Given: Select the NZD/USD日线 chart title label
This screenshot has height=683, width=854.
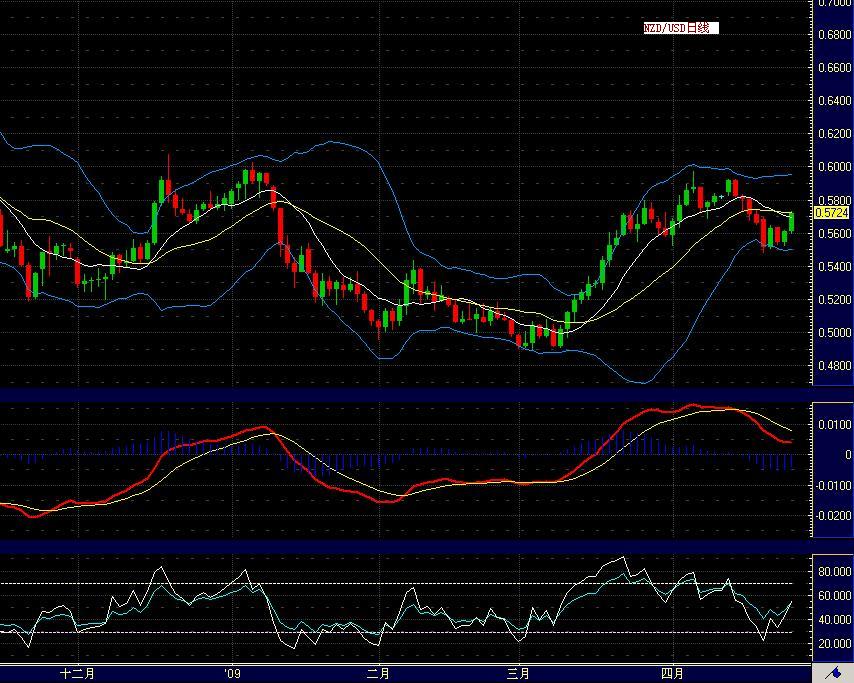Looking at the screenshot, I should pos(680,28).
